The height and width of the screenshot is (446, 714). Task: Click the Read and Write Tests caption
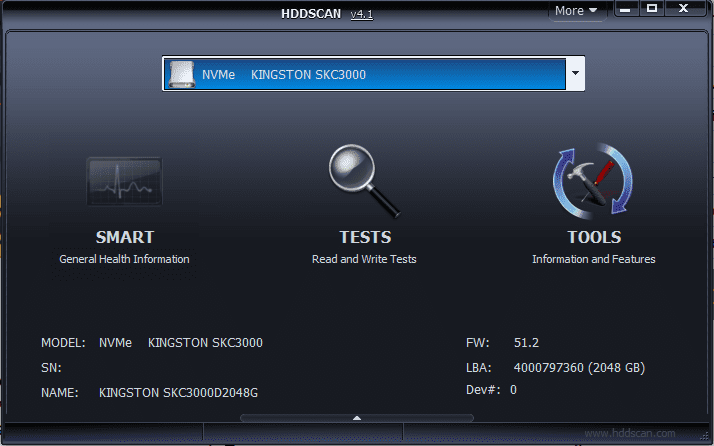[x=364, y=259]
